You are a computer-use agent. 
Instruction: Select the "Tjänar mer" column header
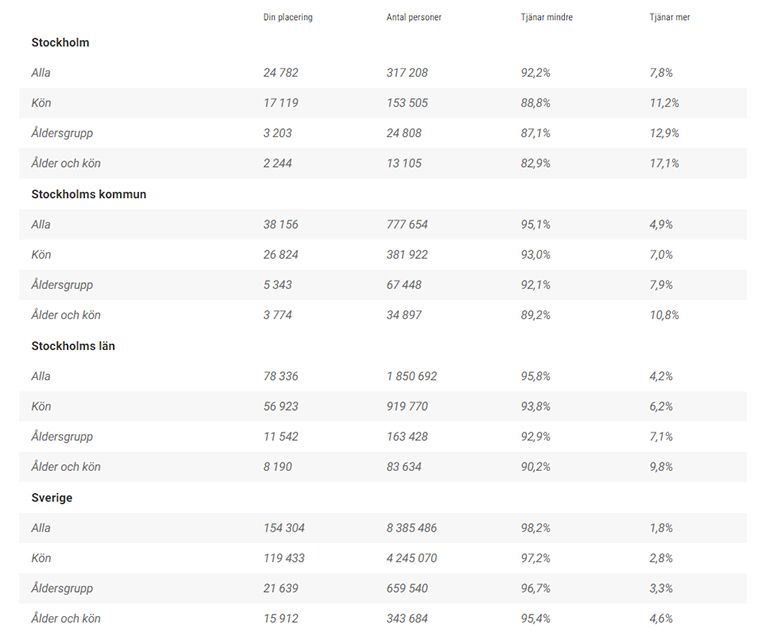click(669, 18)
